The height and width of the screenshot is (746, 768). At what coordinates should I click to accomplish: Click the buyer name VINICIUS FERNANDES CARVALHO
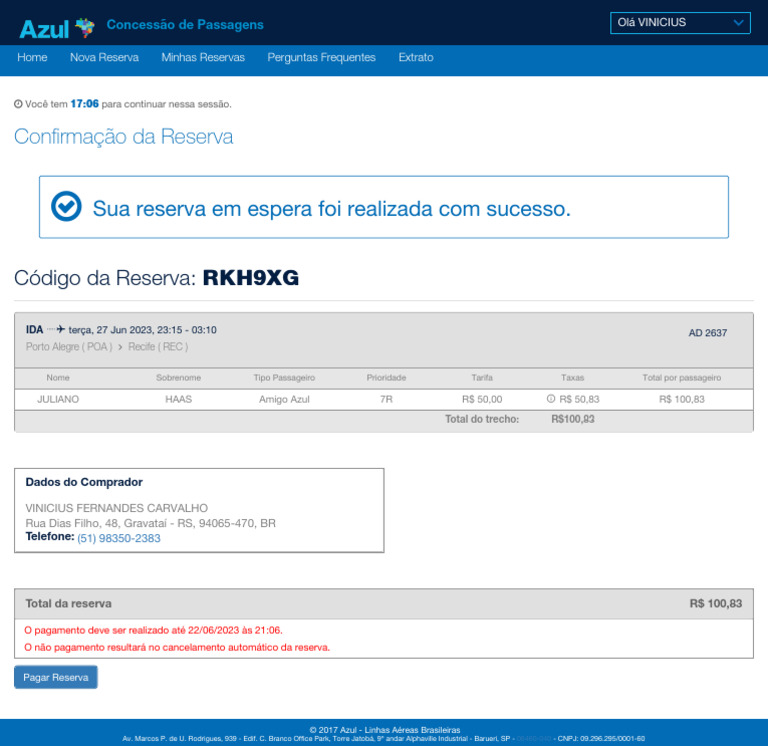[117, 508]
